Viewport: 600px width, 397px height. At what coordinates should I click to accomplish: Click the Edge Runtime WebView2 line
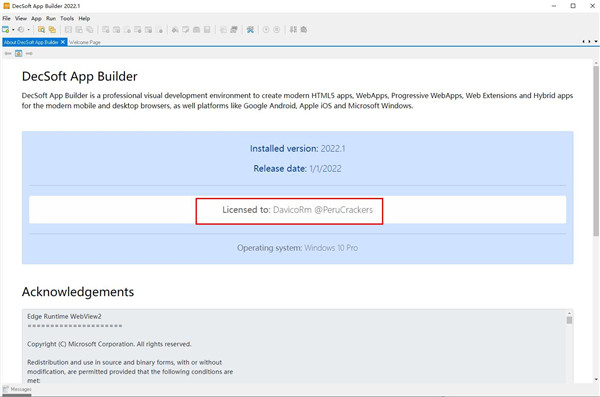[64, 316]
